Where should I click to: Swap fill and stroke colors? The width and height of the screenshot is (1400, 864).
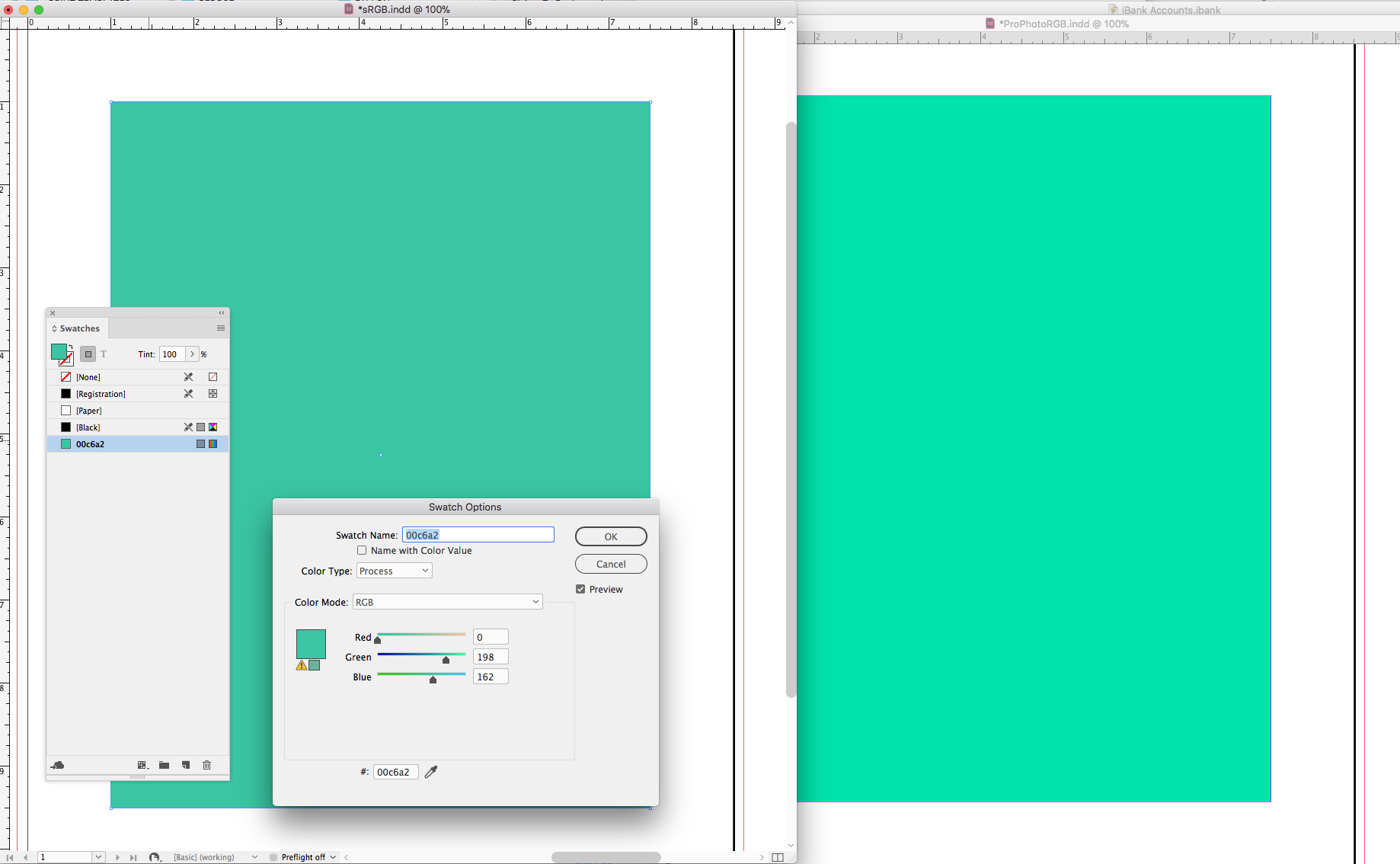[x=71, y=347]
